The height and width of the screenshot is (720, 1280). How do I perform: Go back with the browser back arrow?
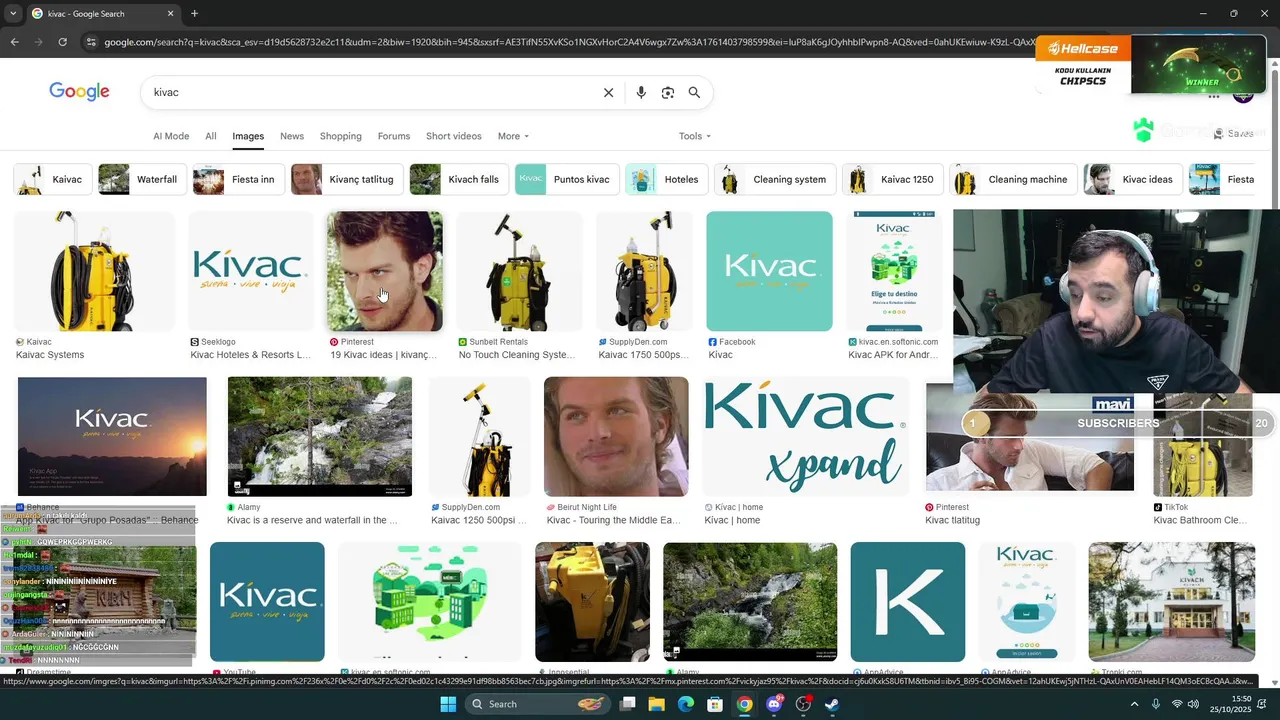pyautogui.click(x=14, y=42)
